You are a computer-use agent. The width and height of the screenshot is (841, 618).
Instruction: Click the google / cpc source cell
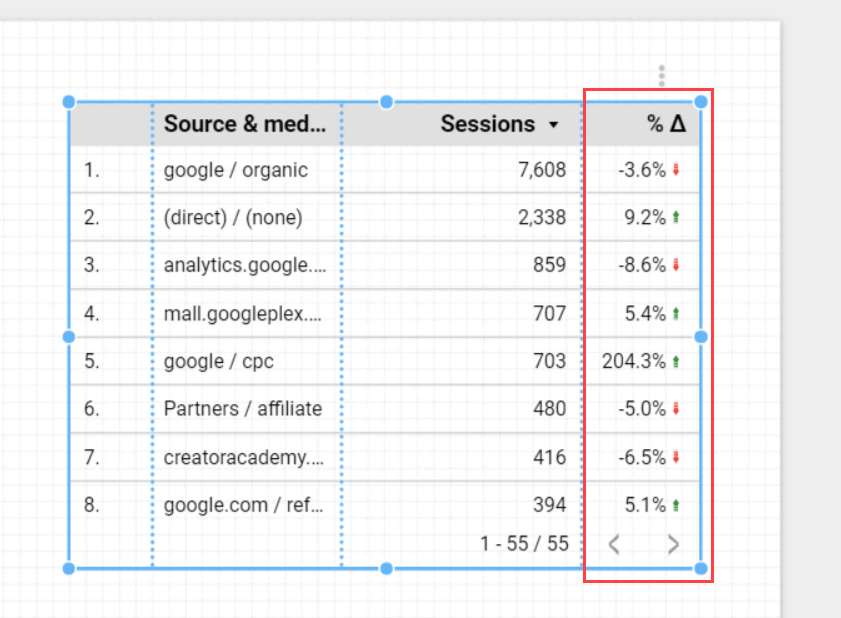click(219, 362)
